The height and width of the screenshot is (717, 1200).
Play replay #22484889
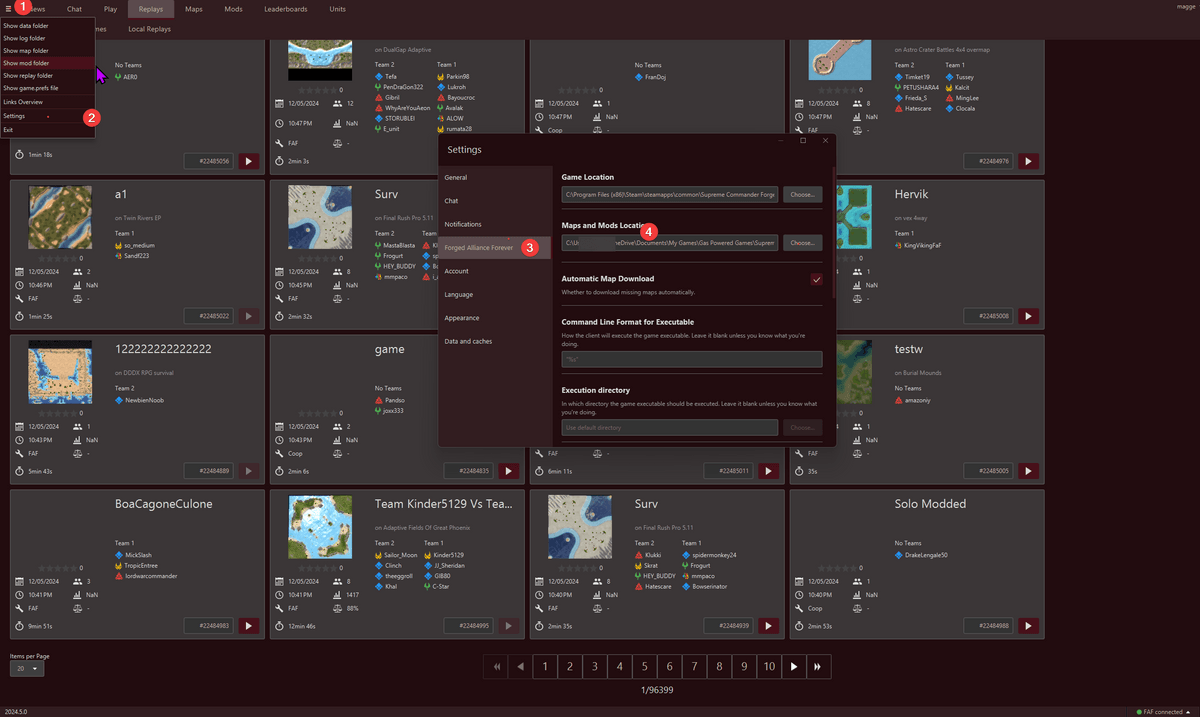[x=248, y=471]
